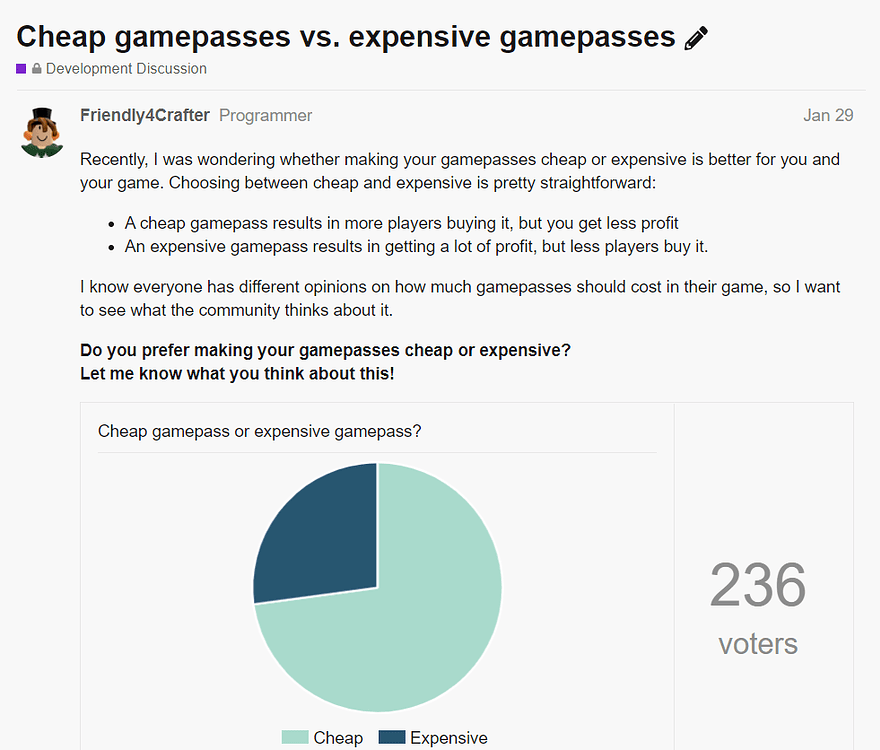Image resolution: width=880 pixels, height=750 pixels.
Task: Click the center of the pie chart
Action: click(378, 587)
